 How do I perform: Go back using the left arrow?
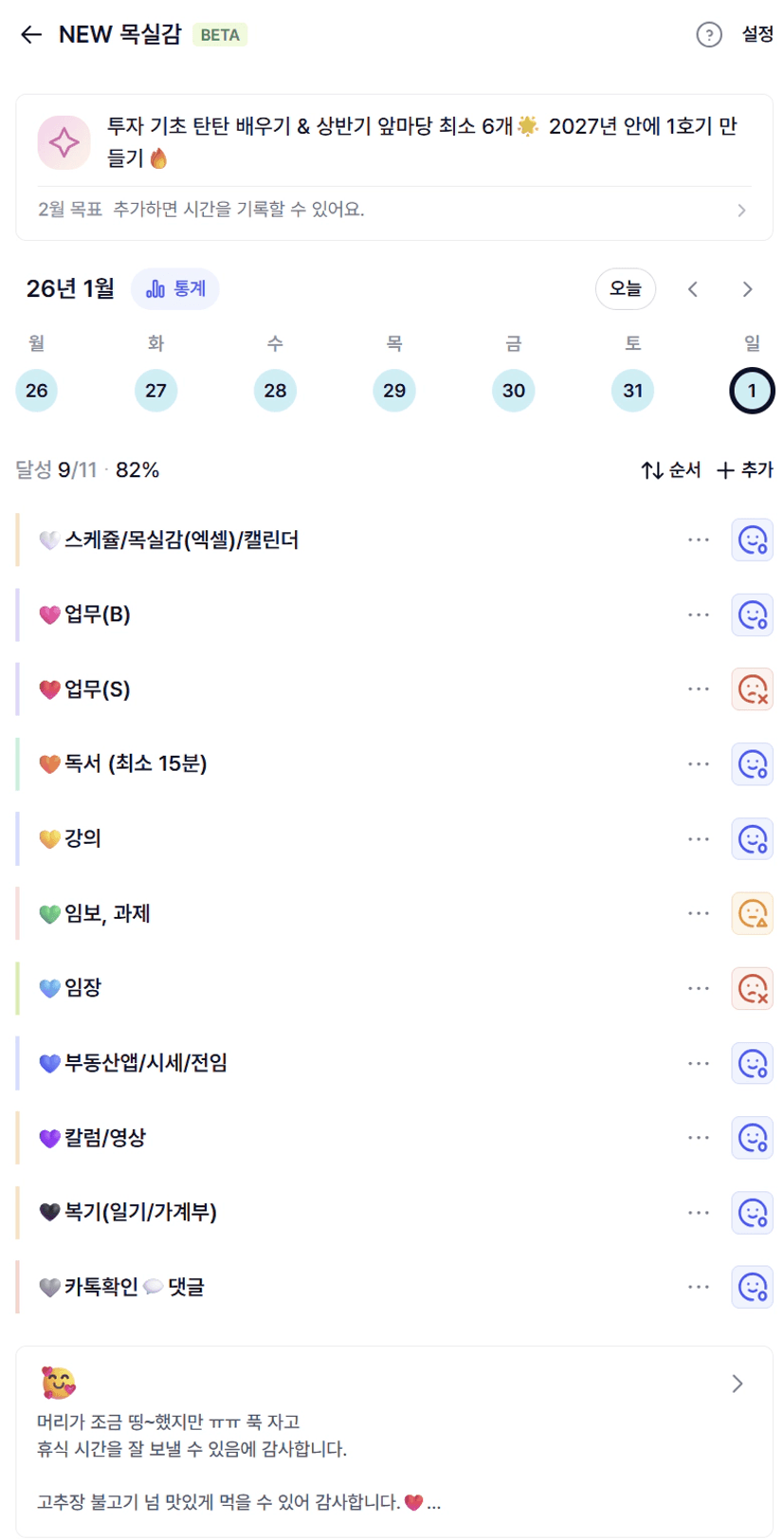(31, 35)
